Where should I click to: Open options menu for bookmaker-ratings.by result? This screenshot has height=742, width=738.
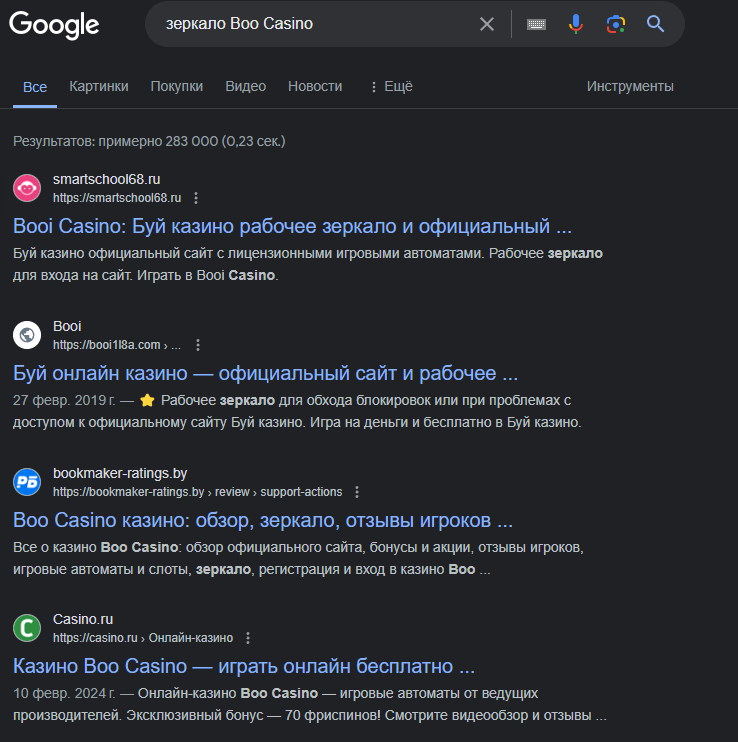coord(357,492)
